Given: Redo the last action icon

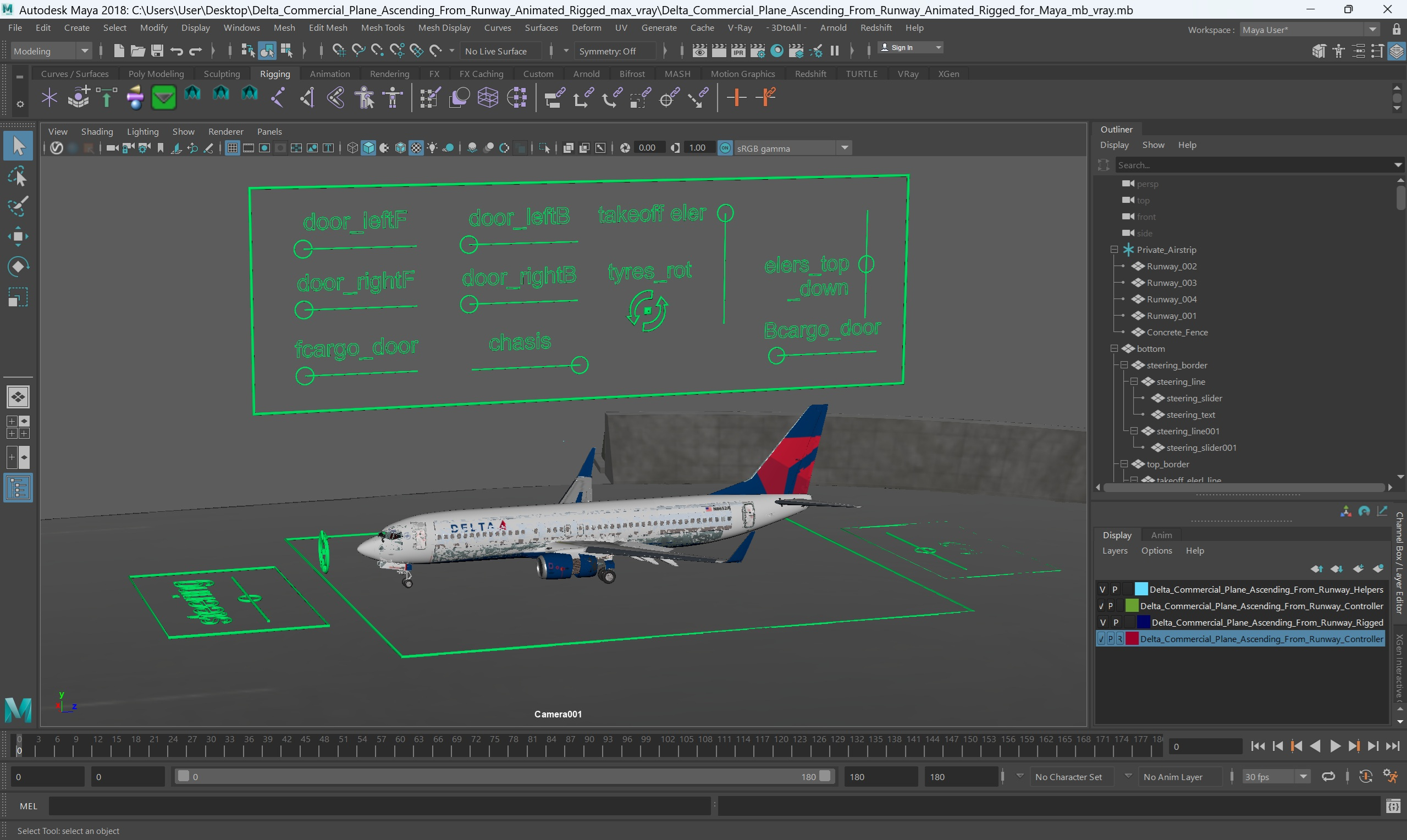Looking at the screenshot, I should [x=195, y=51].
